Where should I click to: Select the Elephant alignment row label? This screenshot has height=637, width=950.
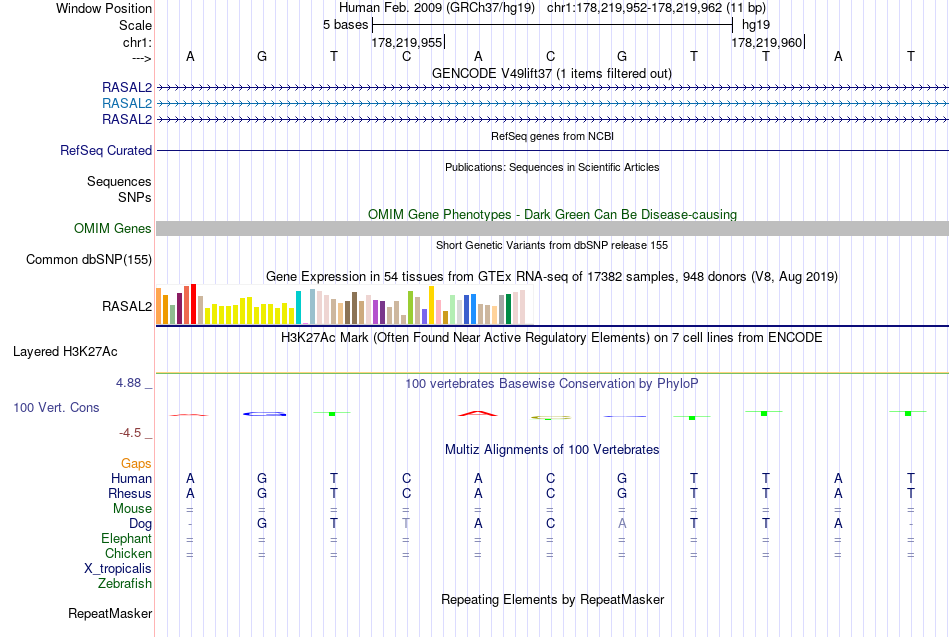[126, 538]
